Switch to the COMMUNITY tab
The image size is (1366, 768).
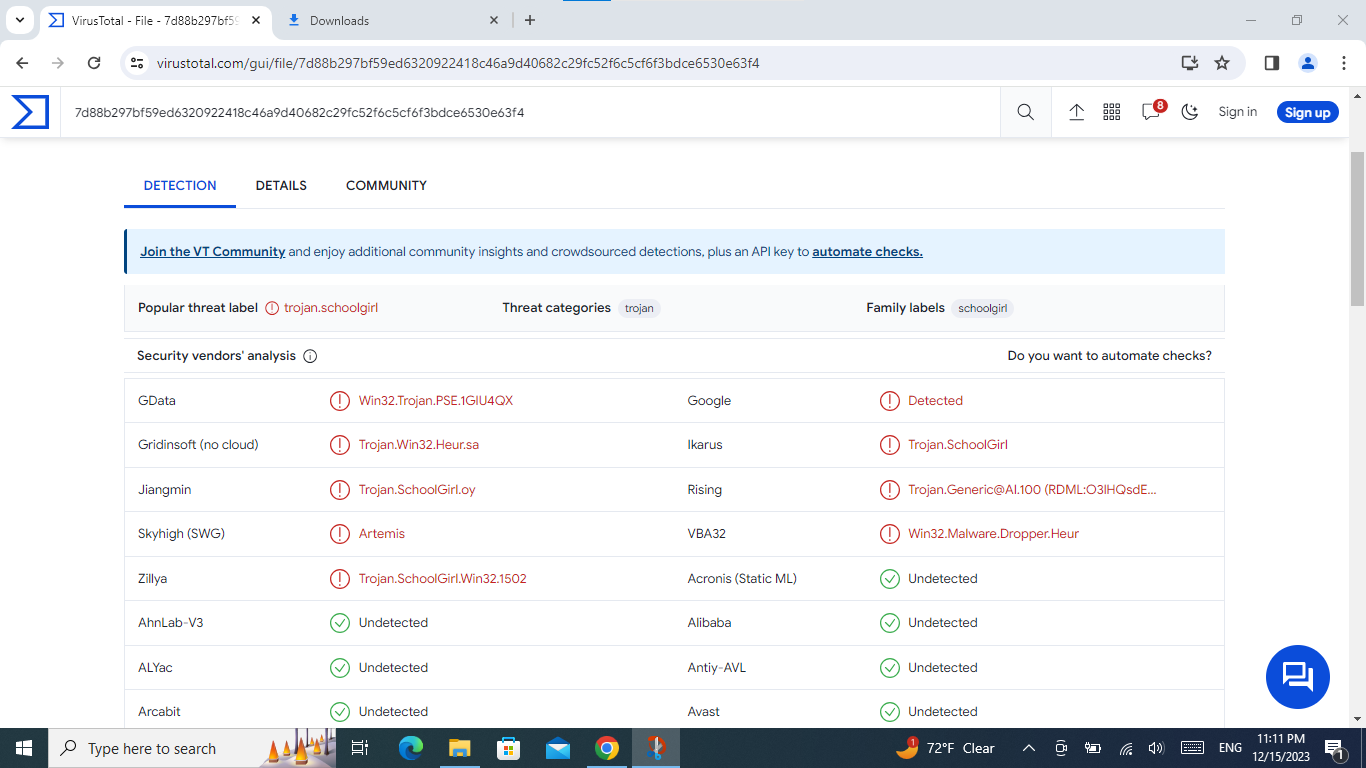tap(386, 186)
